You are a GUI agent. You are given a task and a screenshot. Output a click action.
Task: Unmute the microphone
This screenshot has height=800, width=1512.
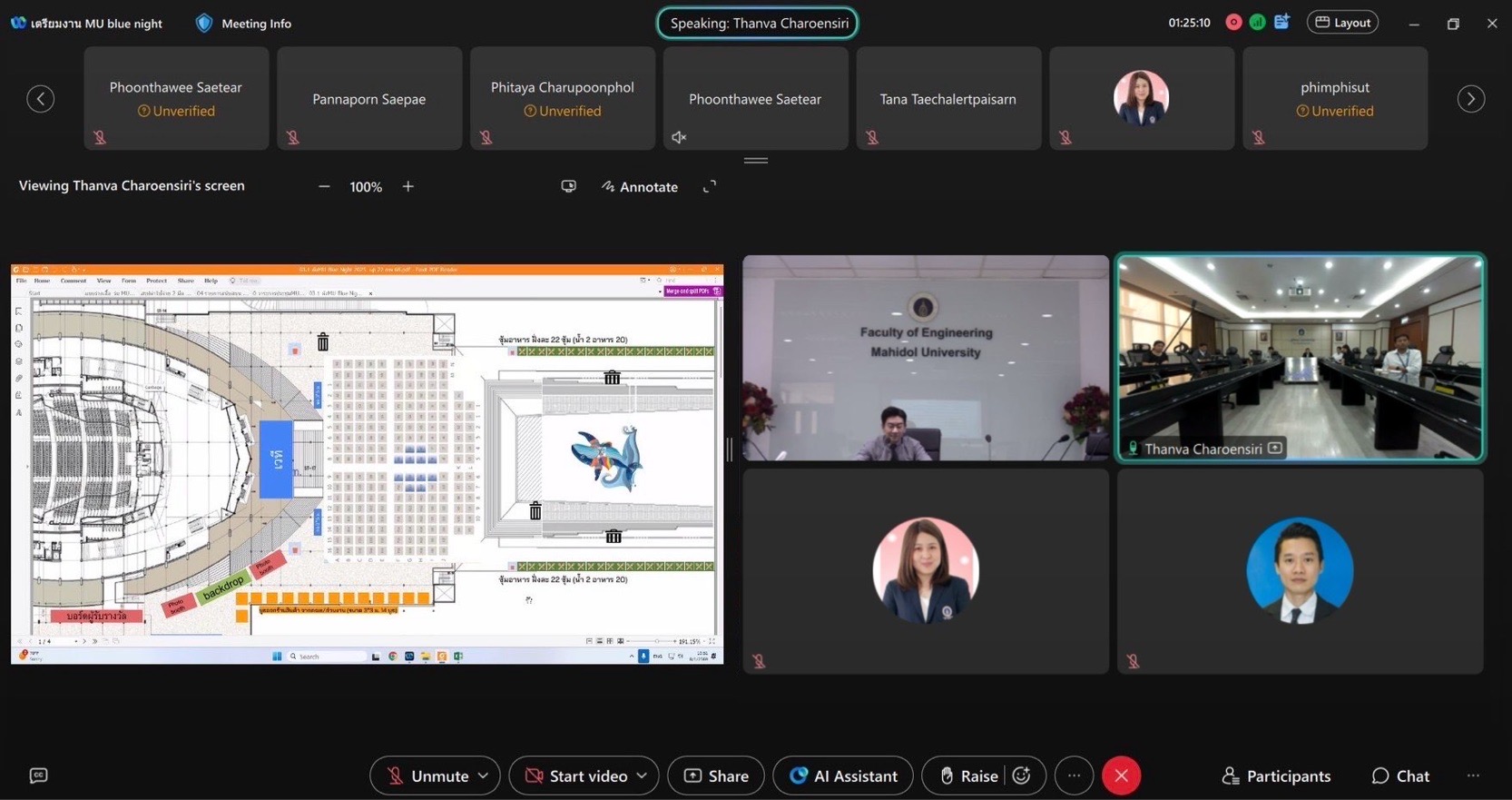pos(427,775)
